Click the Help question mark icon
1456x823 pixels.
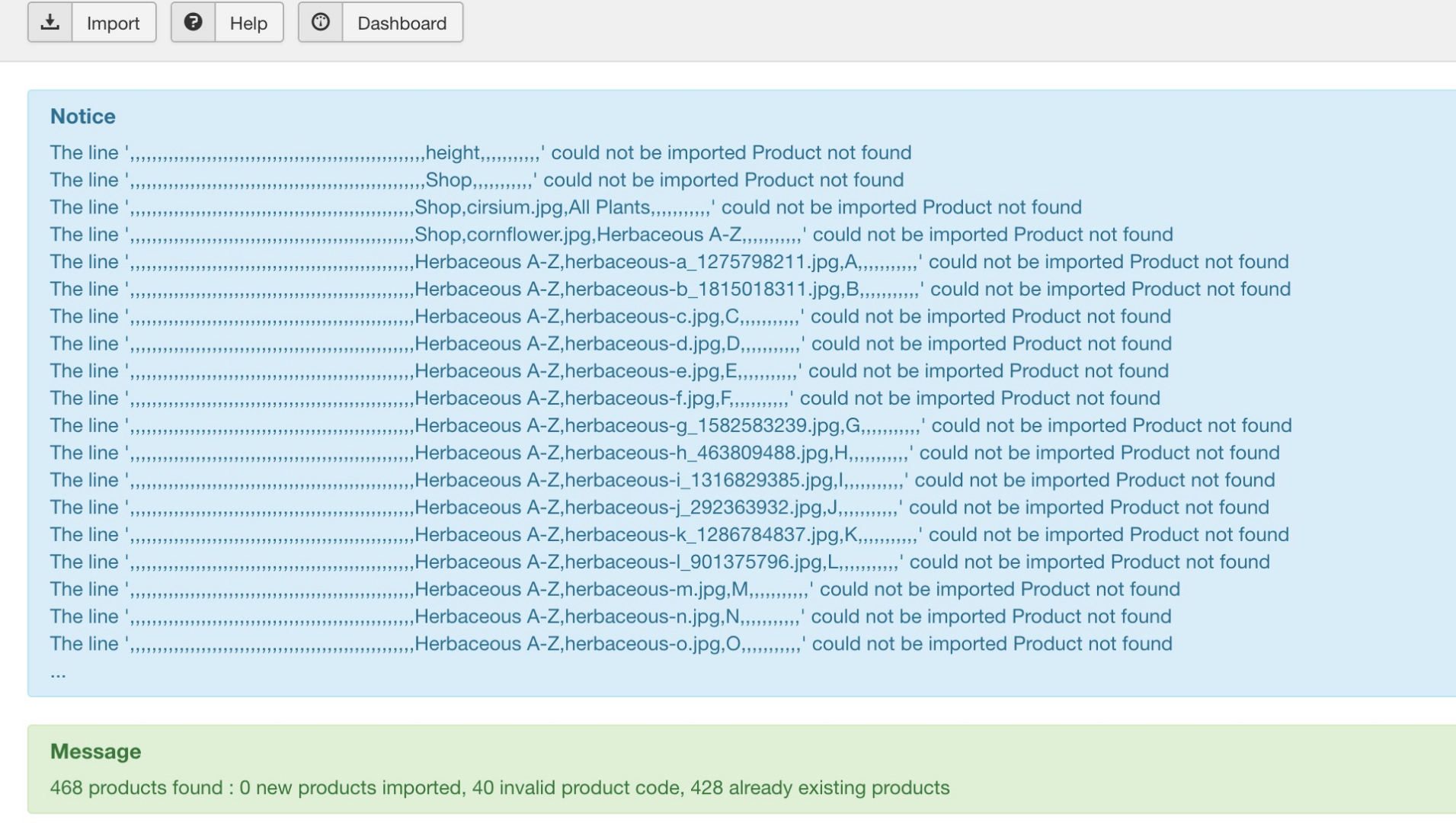point(194,22)
